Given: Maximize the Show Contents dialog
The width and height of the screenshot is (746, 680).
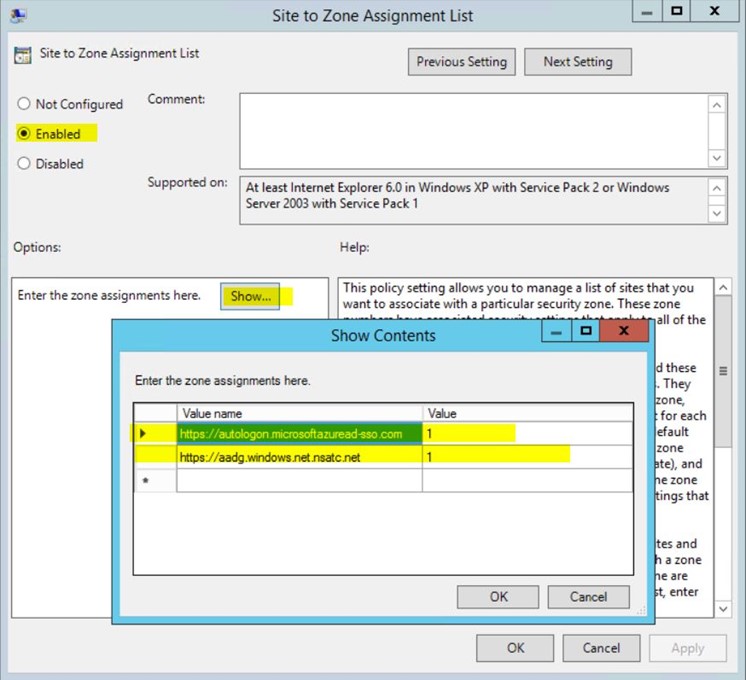Looking at the screenshot, I should pyautogui.click(x=586, y=330).
